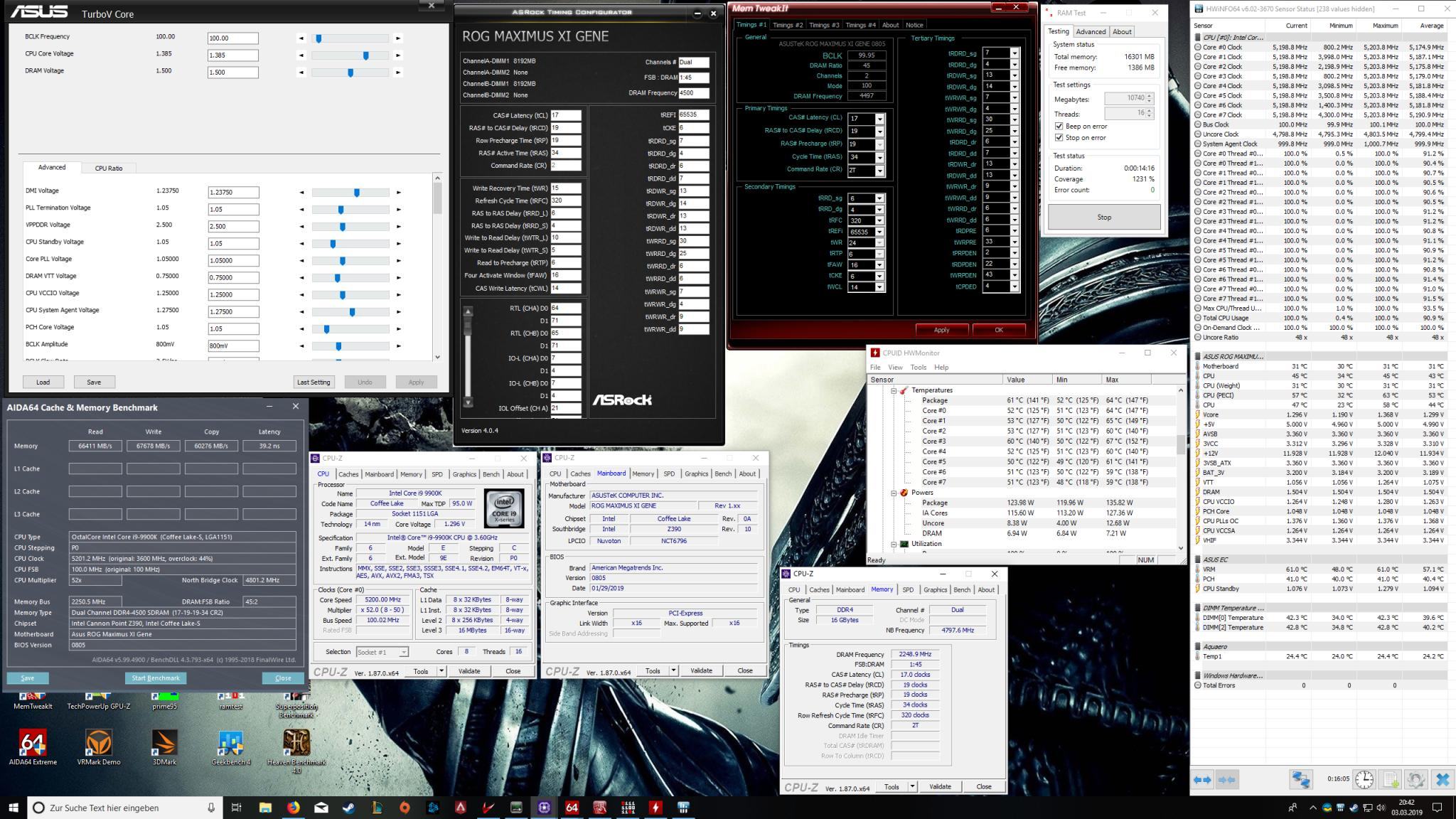Open the Socket #1 selection dropdown in CPU-Z
Image resolution: width=1456 pixels, height=819 pixels.
[404, 652]
